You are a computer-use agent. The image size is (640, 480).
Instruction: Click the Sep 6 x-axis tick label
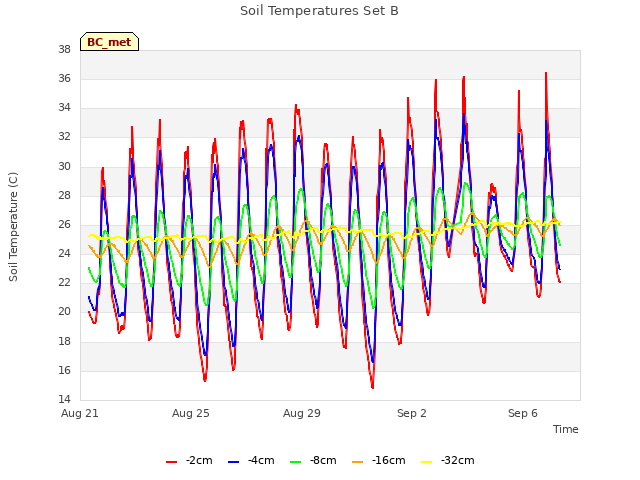point(523,413)
